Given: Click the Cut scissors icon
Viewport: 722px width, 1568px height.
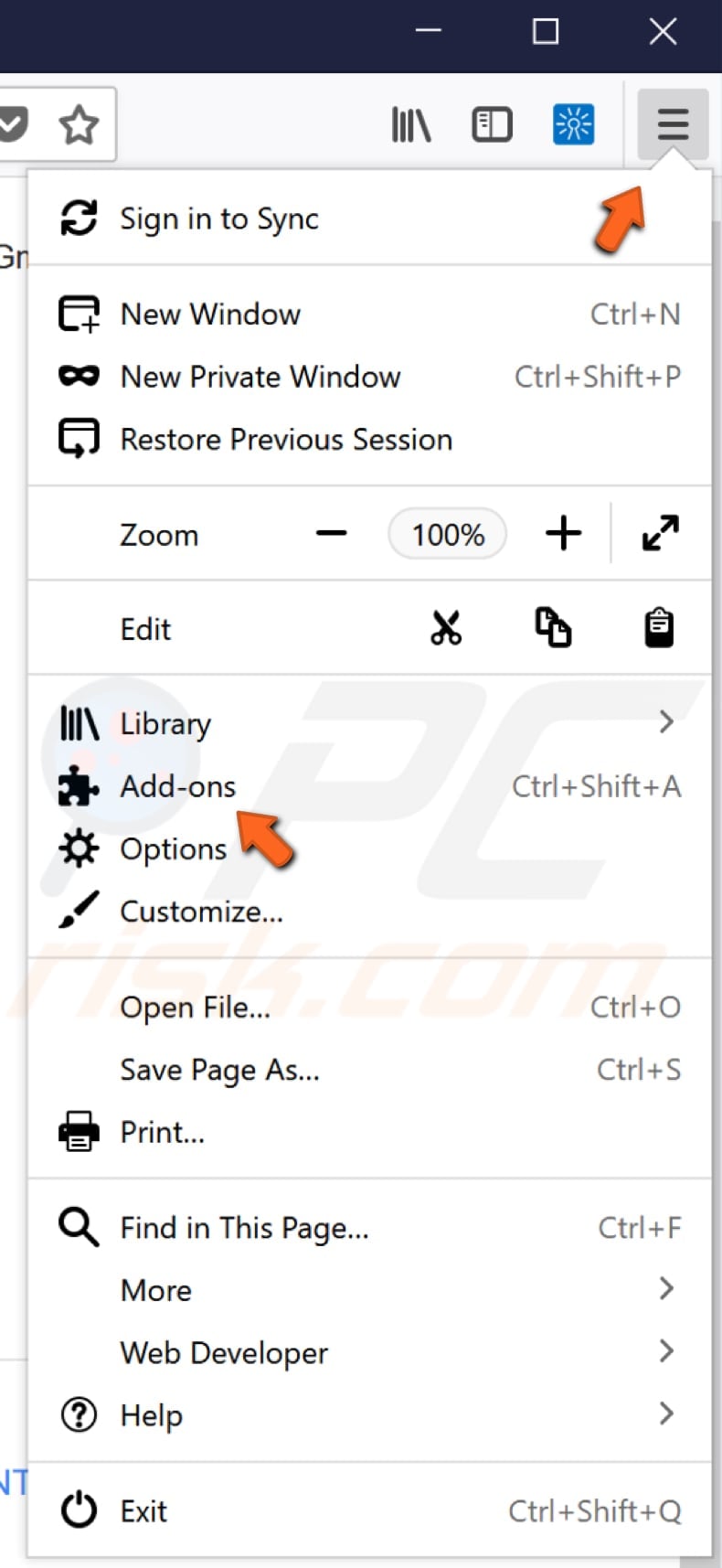Looking at the screenshot, I should point(447,628).
